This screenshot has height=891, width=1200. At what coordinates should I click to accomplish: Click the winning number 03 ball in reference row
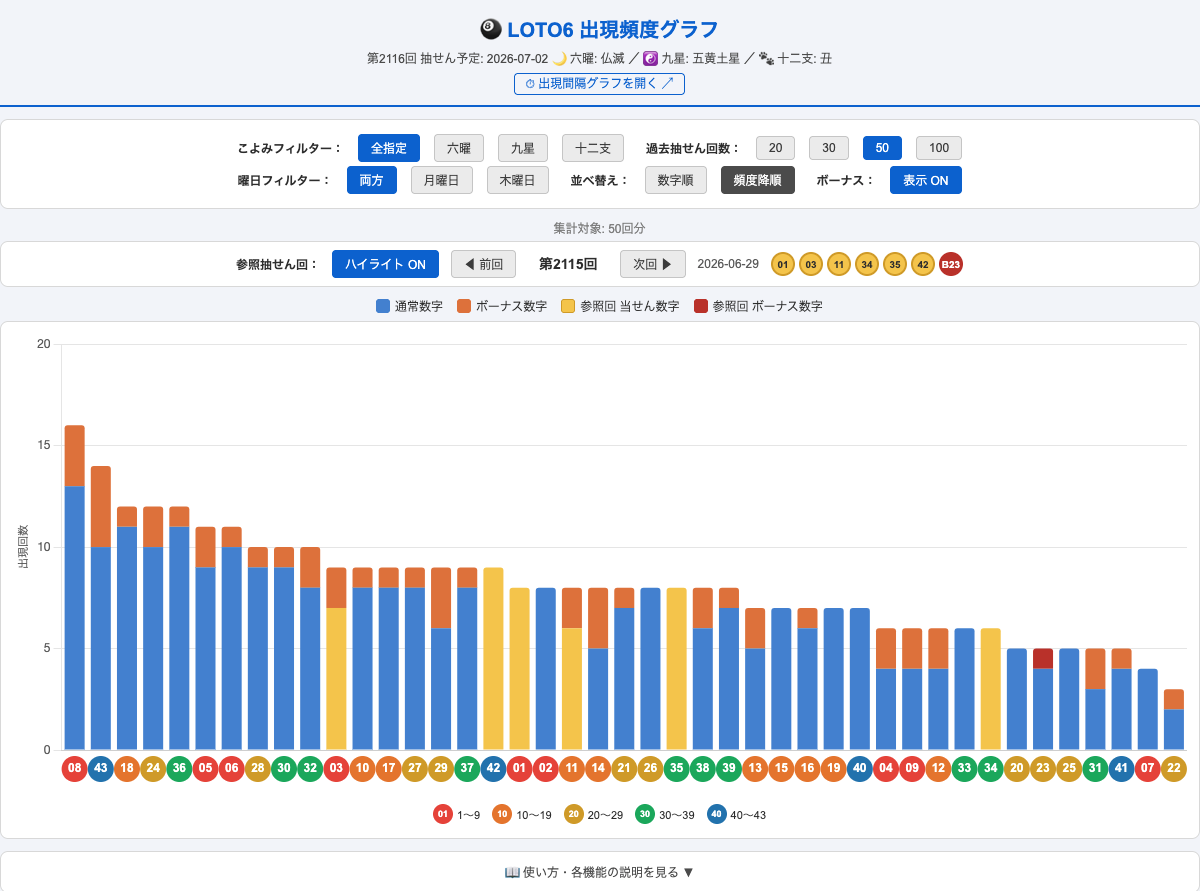click(x=811, y=264)
